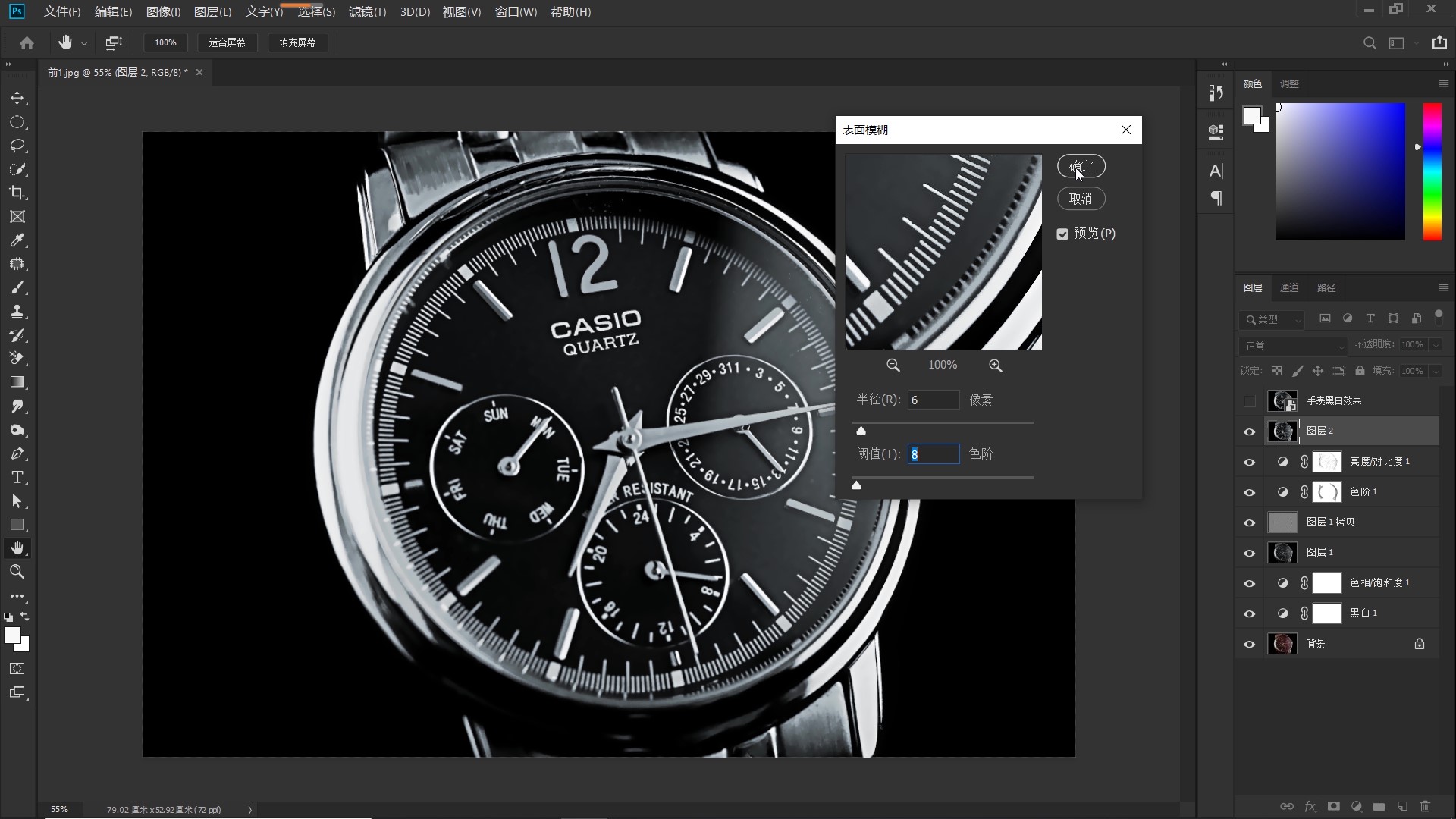1456x819 pixels.
Task: Click delete layer trash icon
Action: (x=1425, y=806)
